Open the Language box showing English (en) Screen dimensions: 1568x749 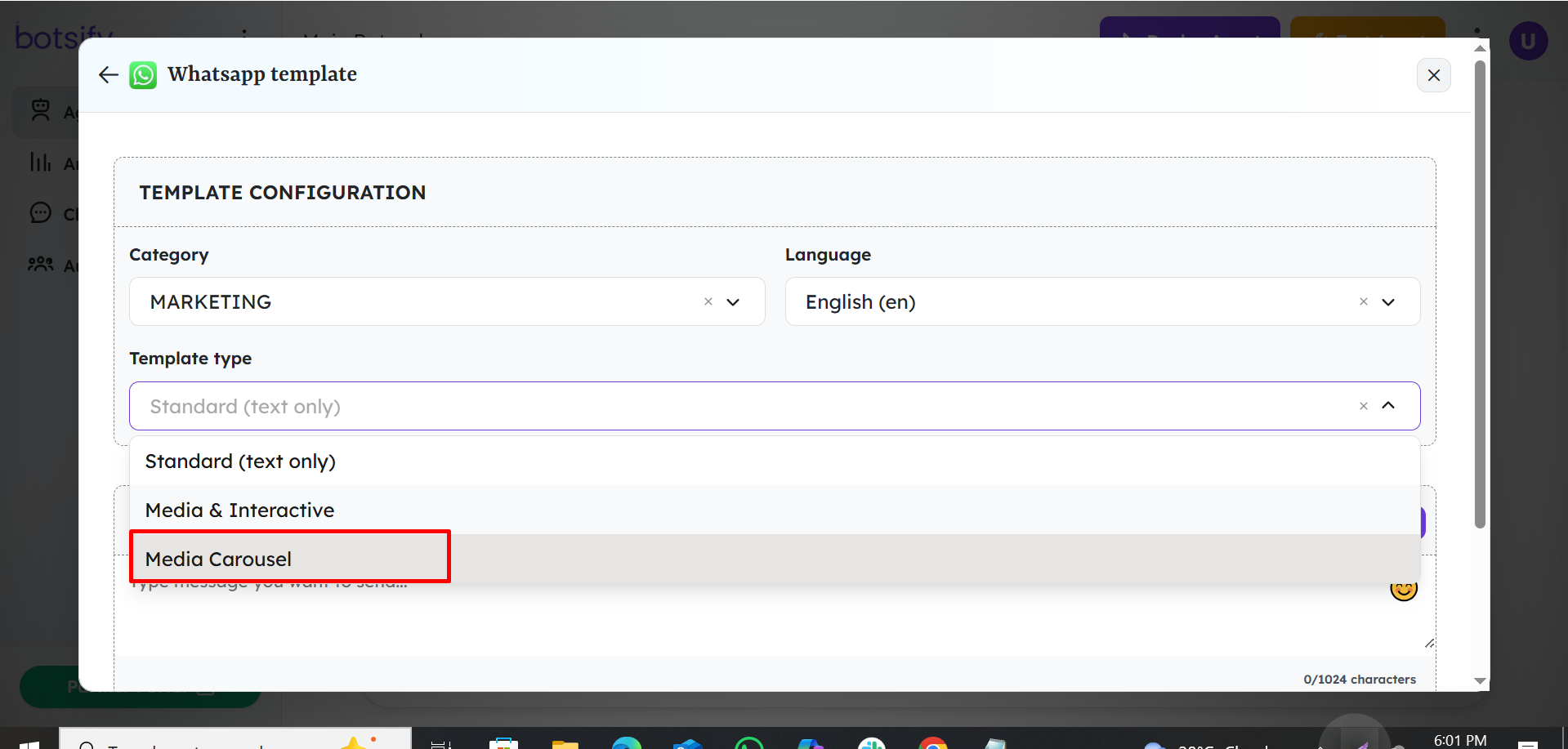1102,301
